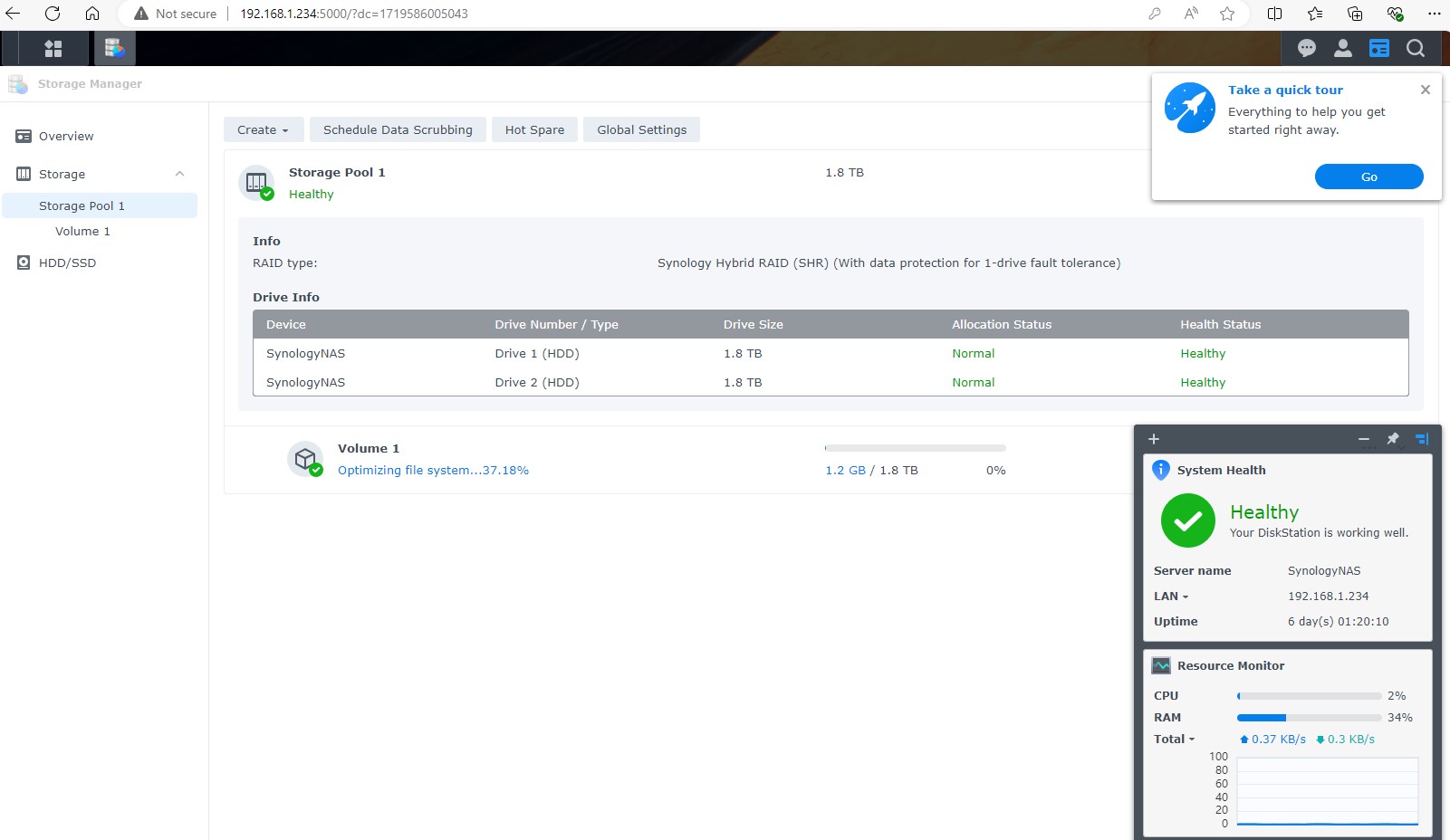This screenshot has width=1450, height=840.
Task: Open the user account options icon
Action: click(x=1342, y=49)
